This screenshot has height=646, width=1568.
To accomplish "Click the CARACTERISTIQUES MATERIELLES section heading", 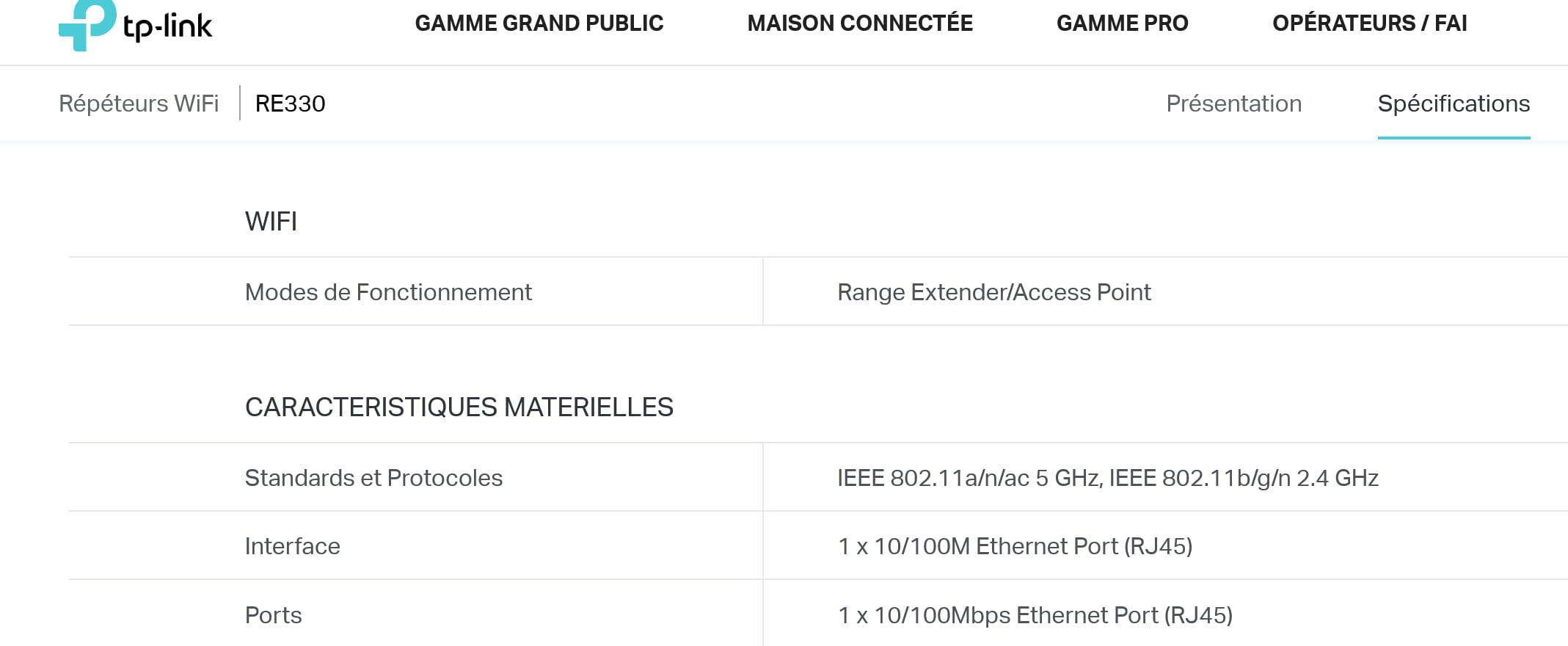I will 459,407.
